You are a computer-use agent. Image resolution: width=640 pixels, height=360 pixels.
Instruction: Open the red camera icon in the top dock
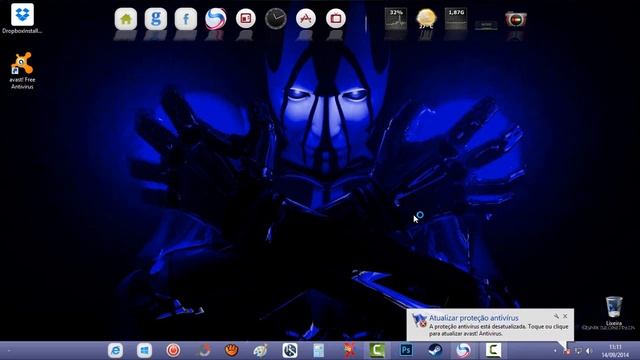pos(516,19)
